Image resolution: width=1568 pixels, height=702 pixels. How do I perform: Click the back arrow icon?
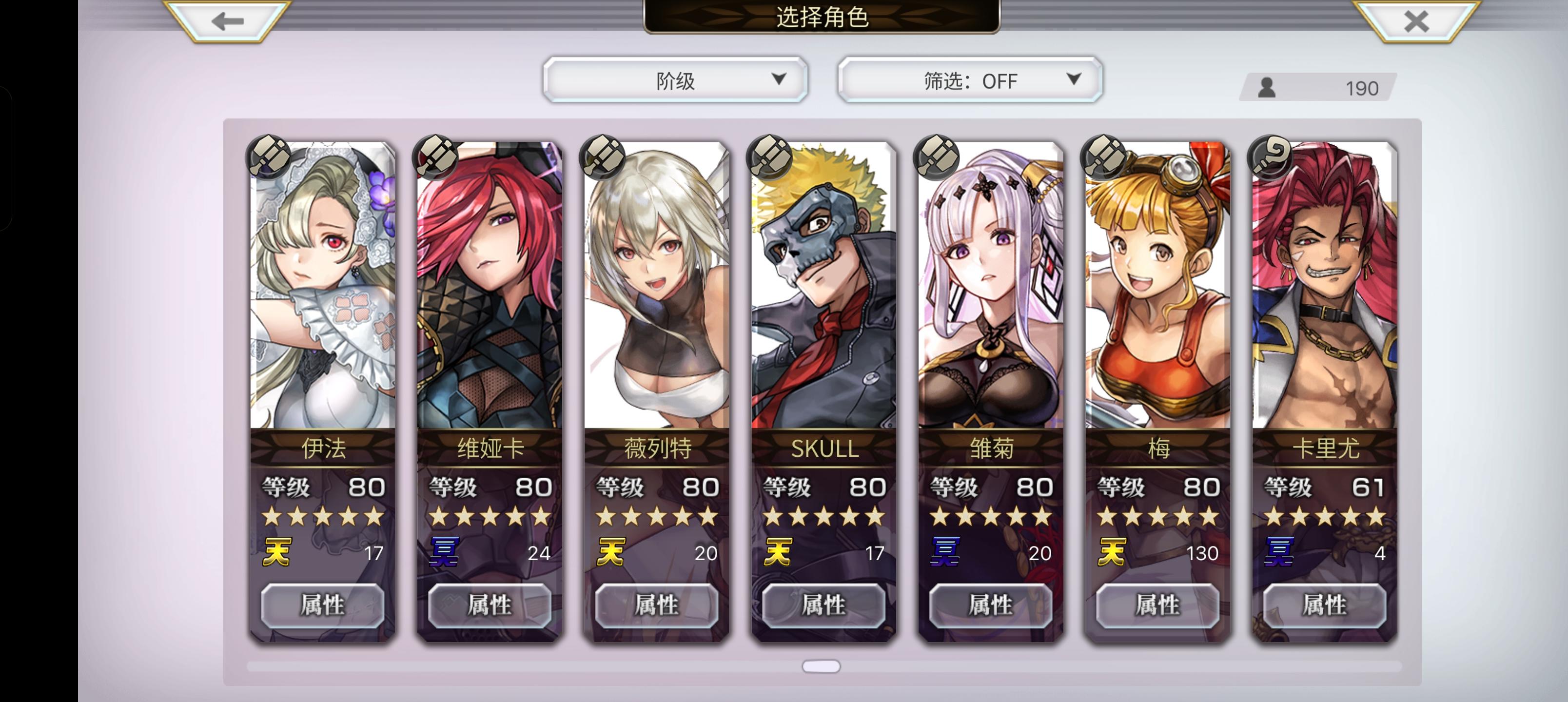point(228,21)
